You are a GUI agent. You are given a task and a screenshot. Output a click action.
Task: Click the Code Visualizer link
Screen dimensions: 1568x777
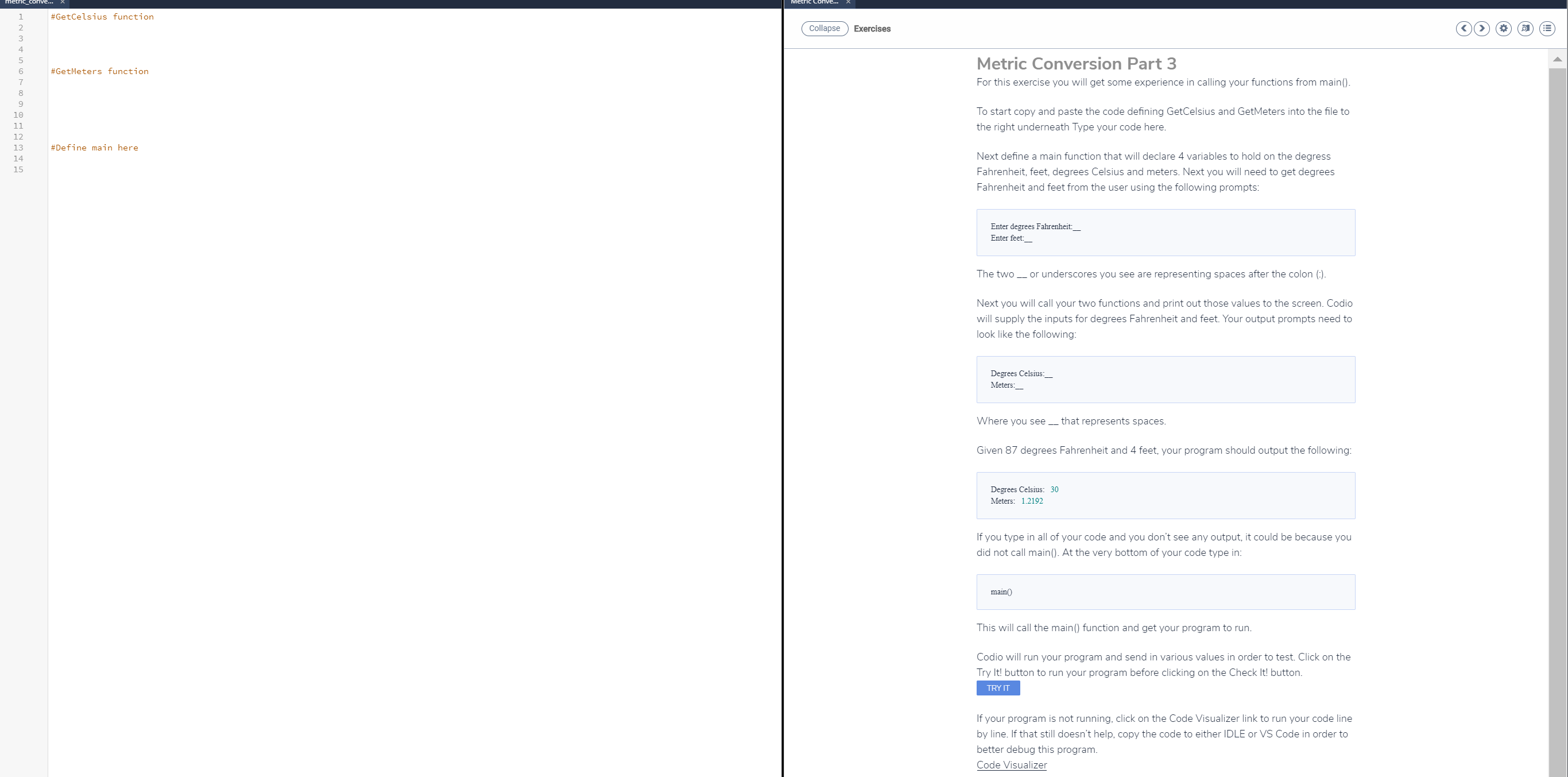click(x=1011, y=765)
